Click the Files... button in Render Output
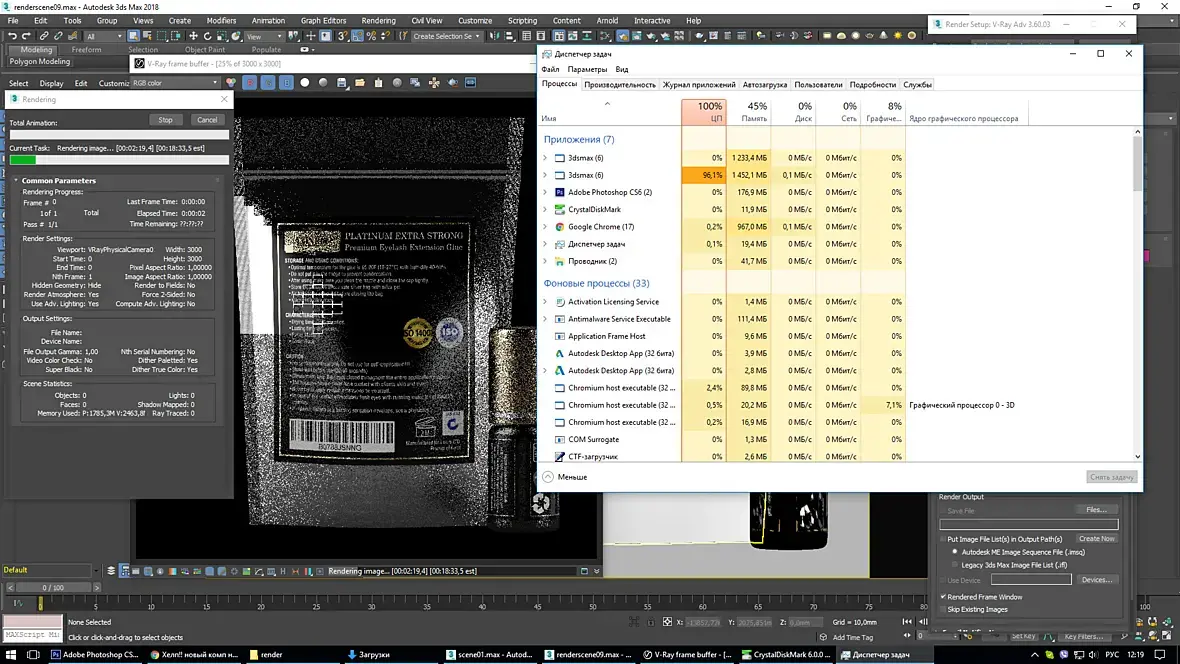The height and width of the screenshot is (664, 1180). coord(1096,510)
